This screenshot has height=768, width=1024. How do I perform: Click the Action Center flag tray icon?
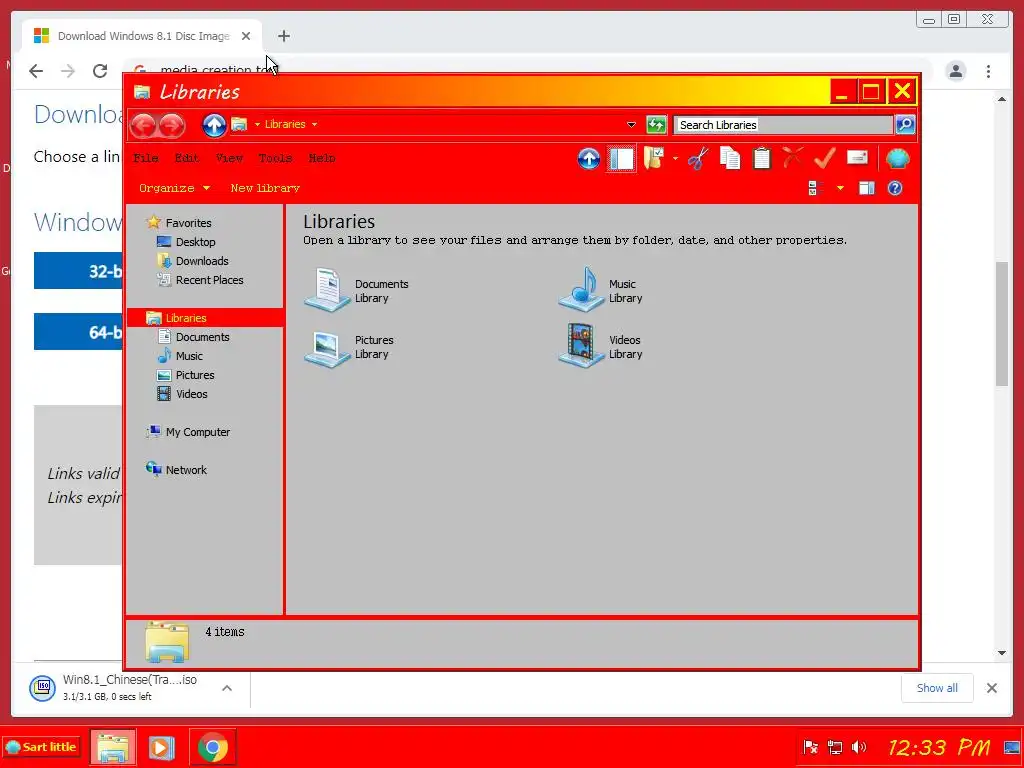[810, 747]
